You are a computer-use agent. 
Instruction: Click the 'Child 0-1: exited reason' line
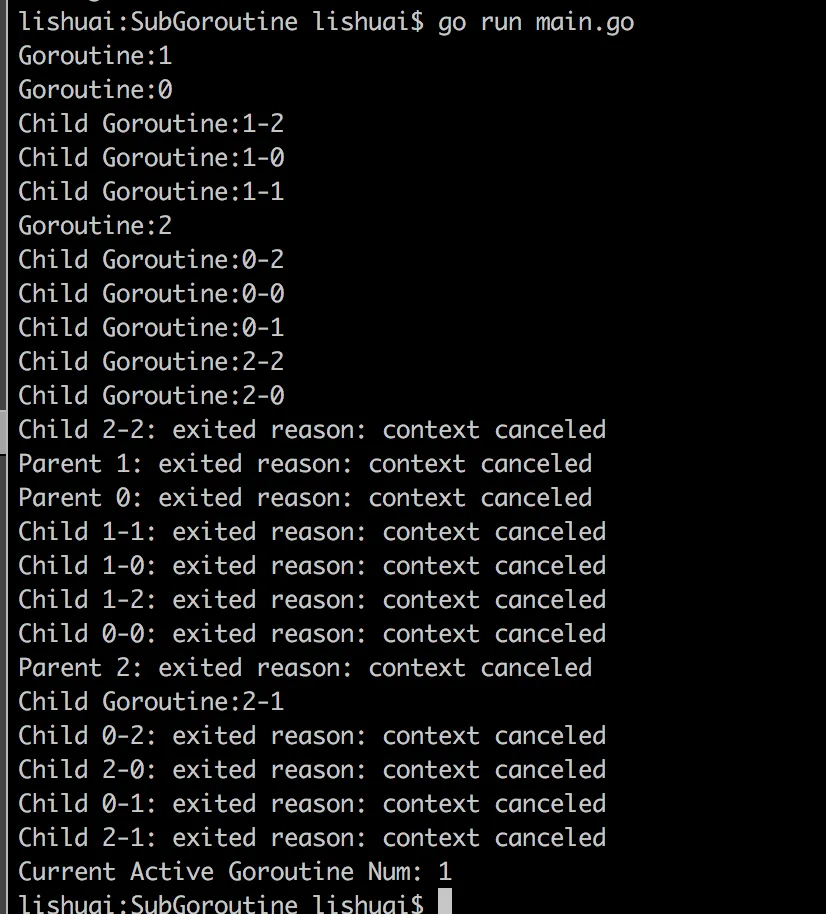tap(312, 803)
